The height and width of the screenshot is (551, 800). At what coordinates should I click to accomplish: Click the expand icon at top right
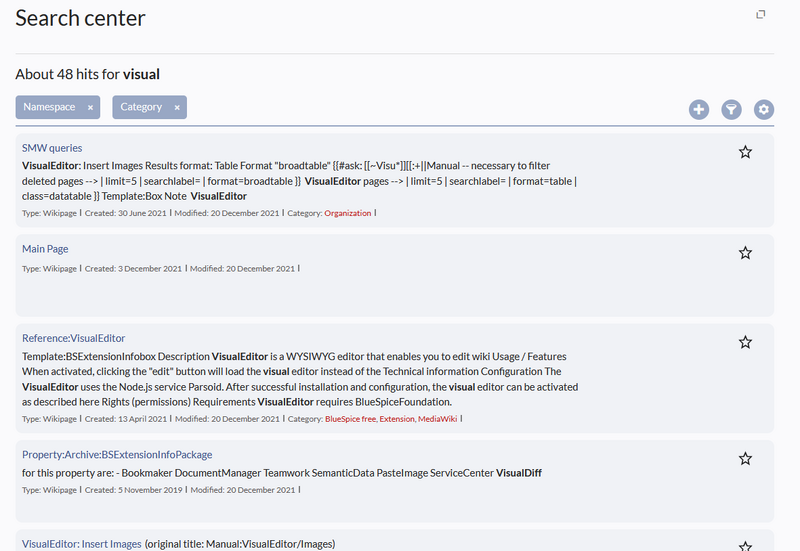[x=760, y=14]
